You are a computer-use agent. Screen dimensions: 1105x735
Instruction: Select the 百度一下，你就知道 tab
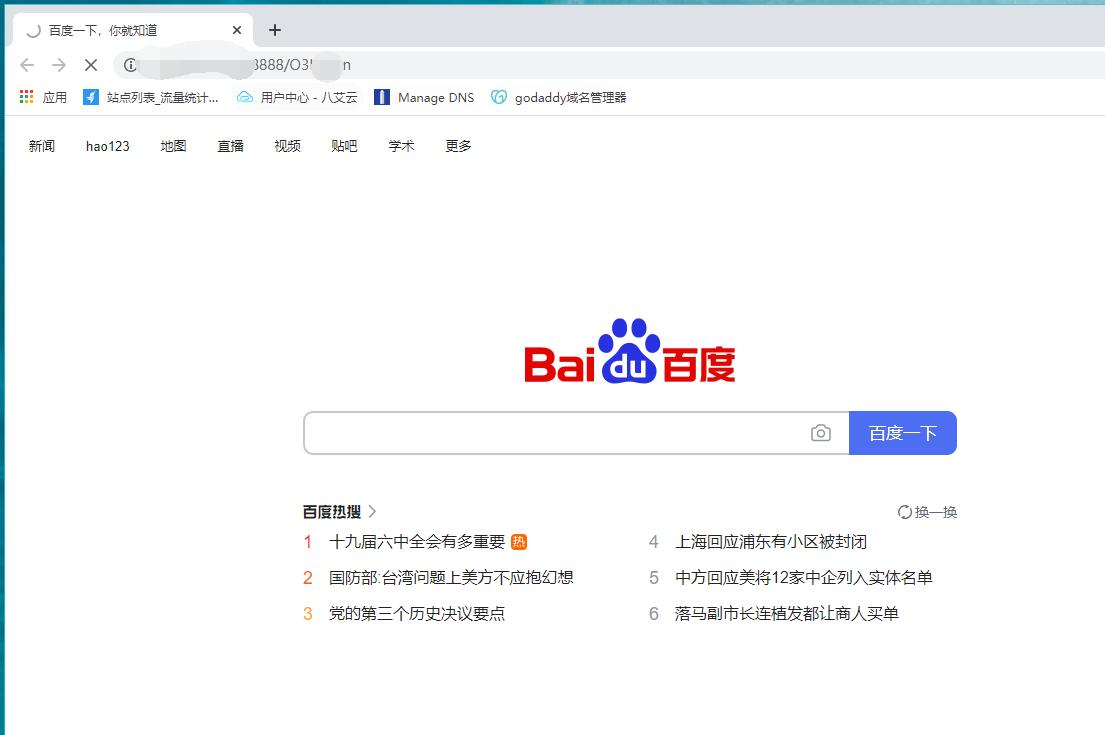point(132,30)
